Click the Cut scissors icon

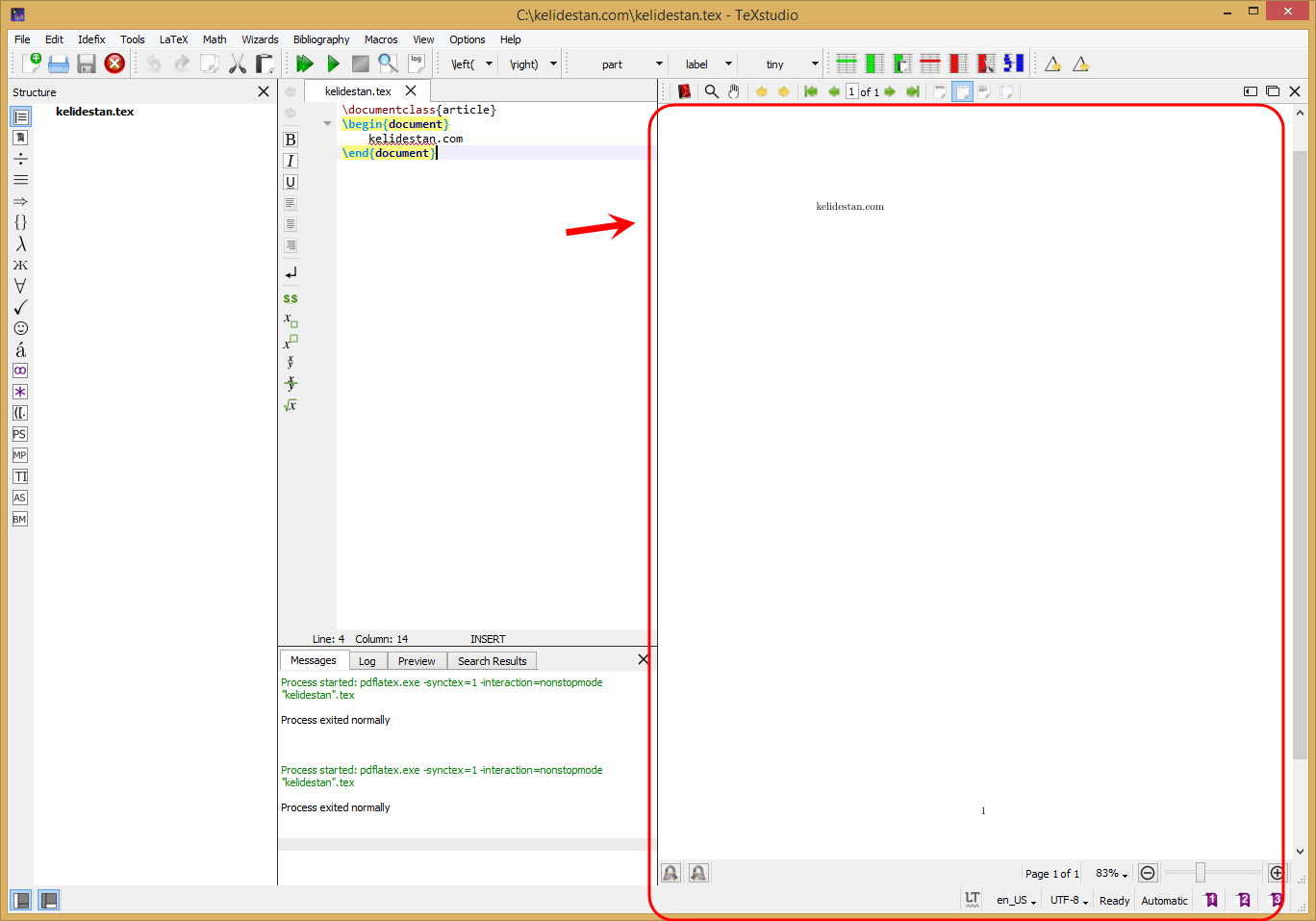(x=238, y=64)
